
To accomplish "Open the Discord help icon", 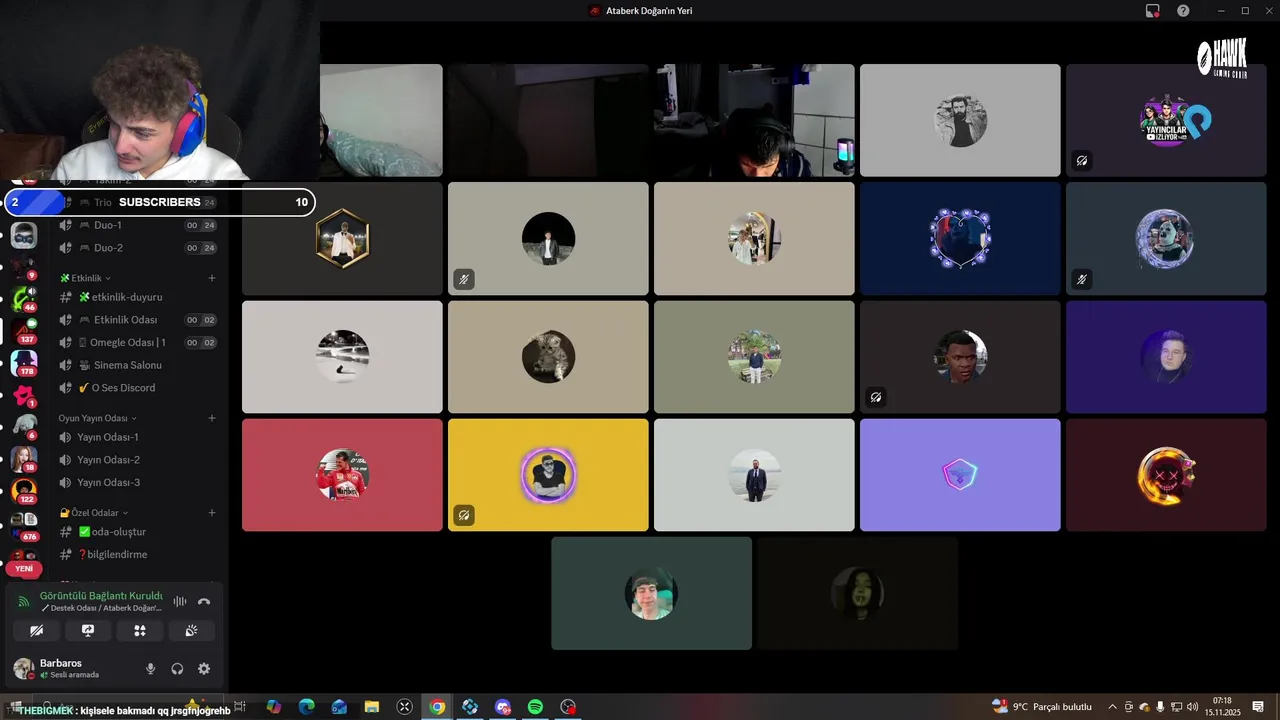I will [x=1184, y=11].
